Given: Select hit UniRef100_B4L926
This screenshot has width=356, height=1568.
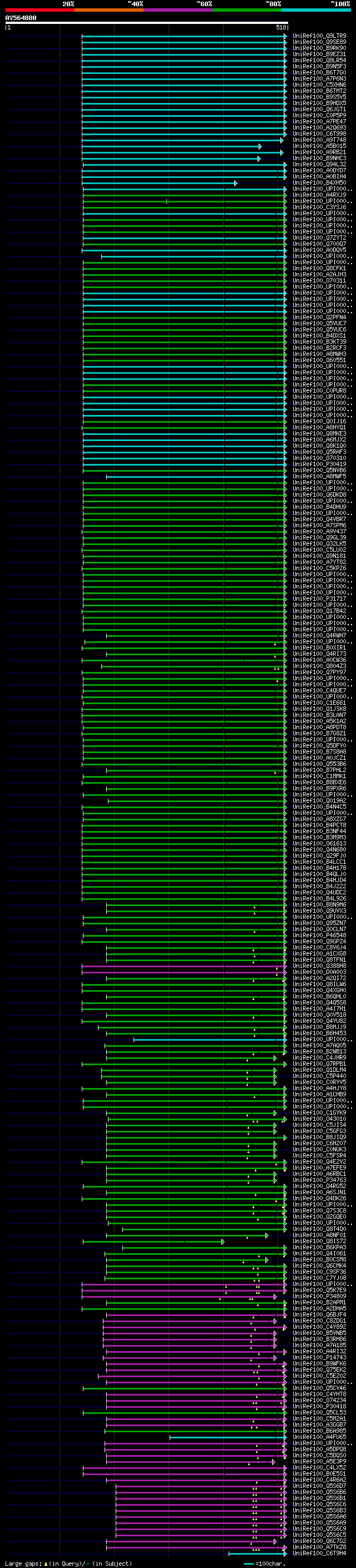Looking at the screenshot, I should point(319,898).
